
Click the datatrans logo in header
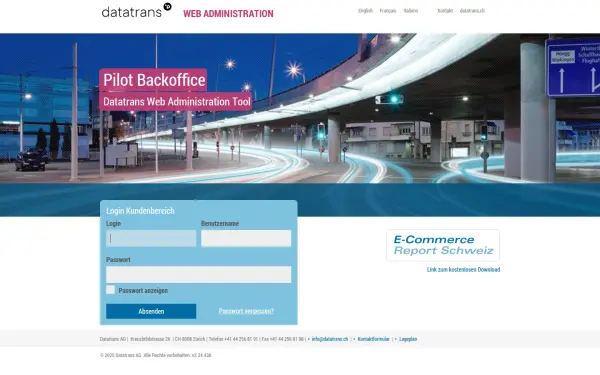[x=136, y=11]
